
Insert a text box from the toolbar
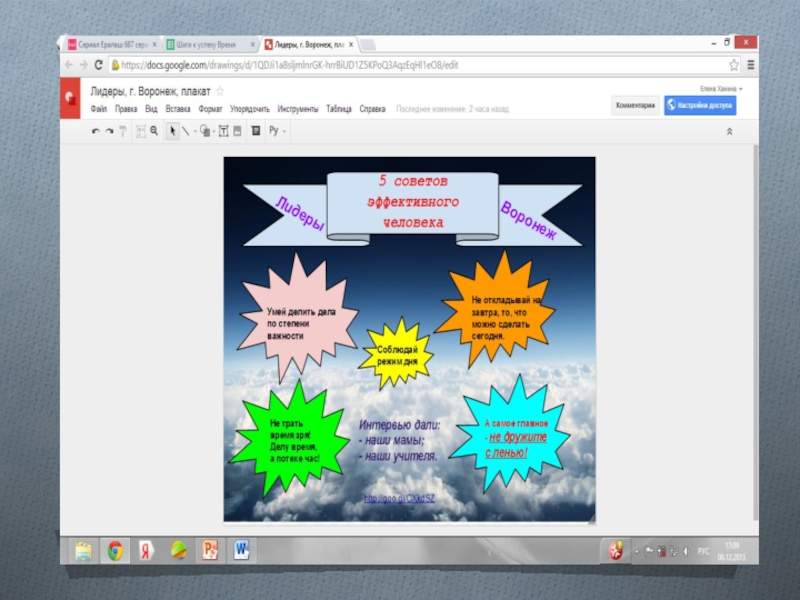coord(223,131)
